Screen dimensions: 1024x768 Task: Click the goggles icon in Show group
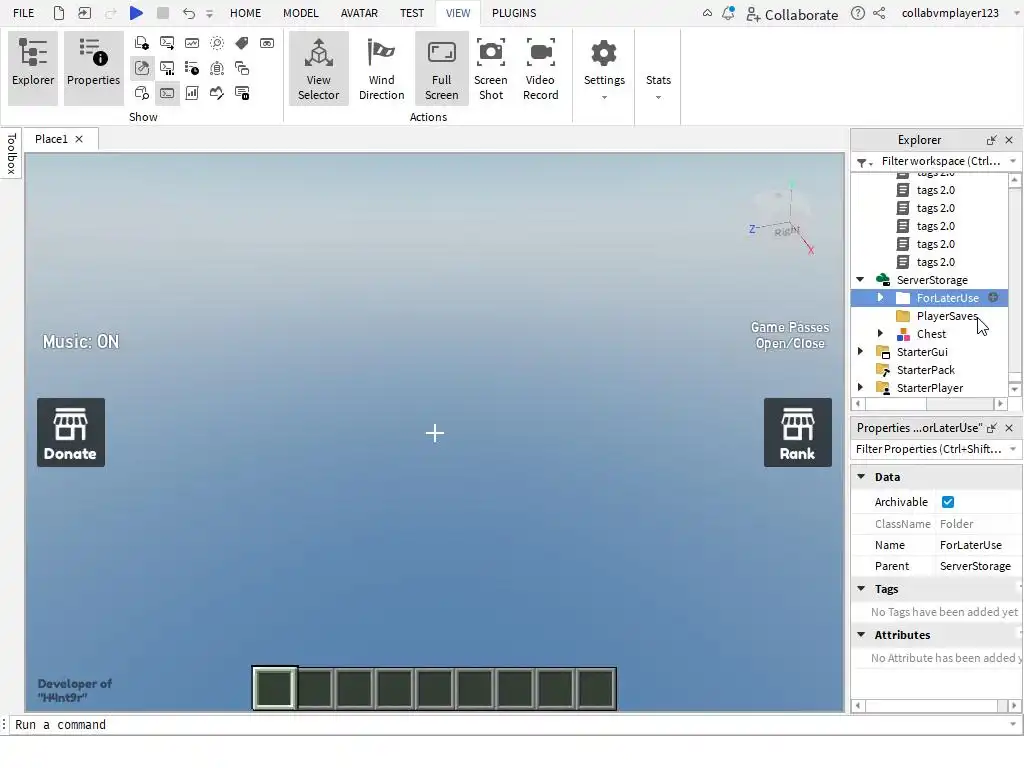(x=267, y=43)
